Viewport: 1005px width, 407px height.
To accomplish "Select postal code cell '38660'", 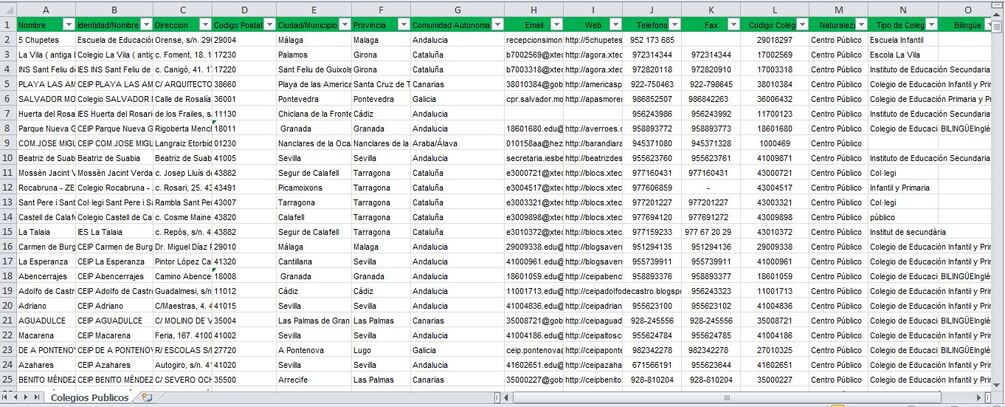I will click(244, 84).
